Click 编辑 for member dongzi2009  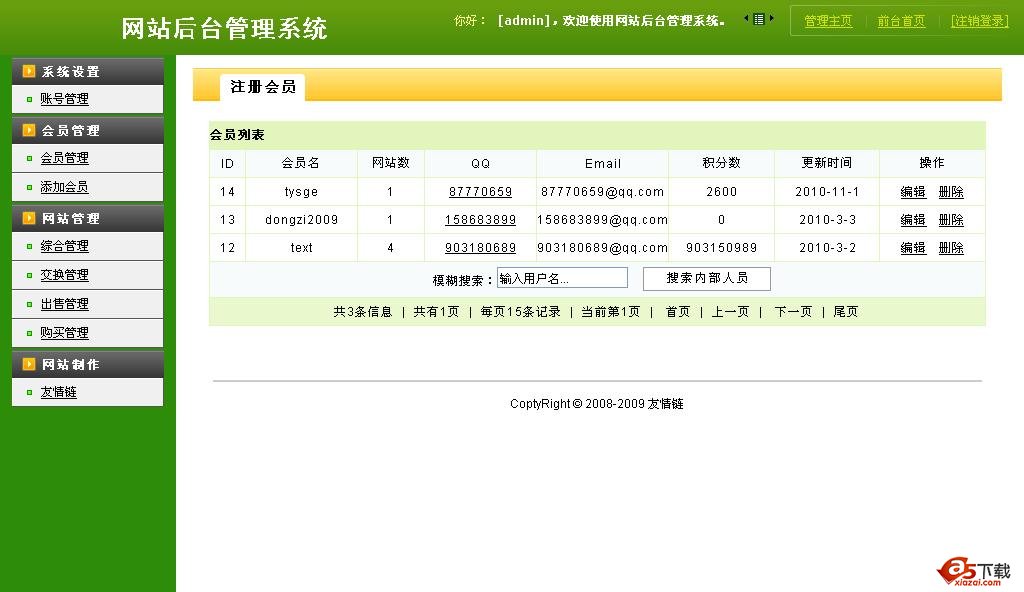coord(913,220)
